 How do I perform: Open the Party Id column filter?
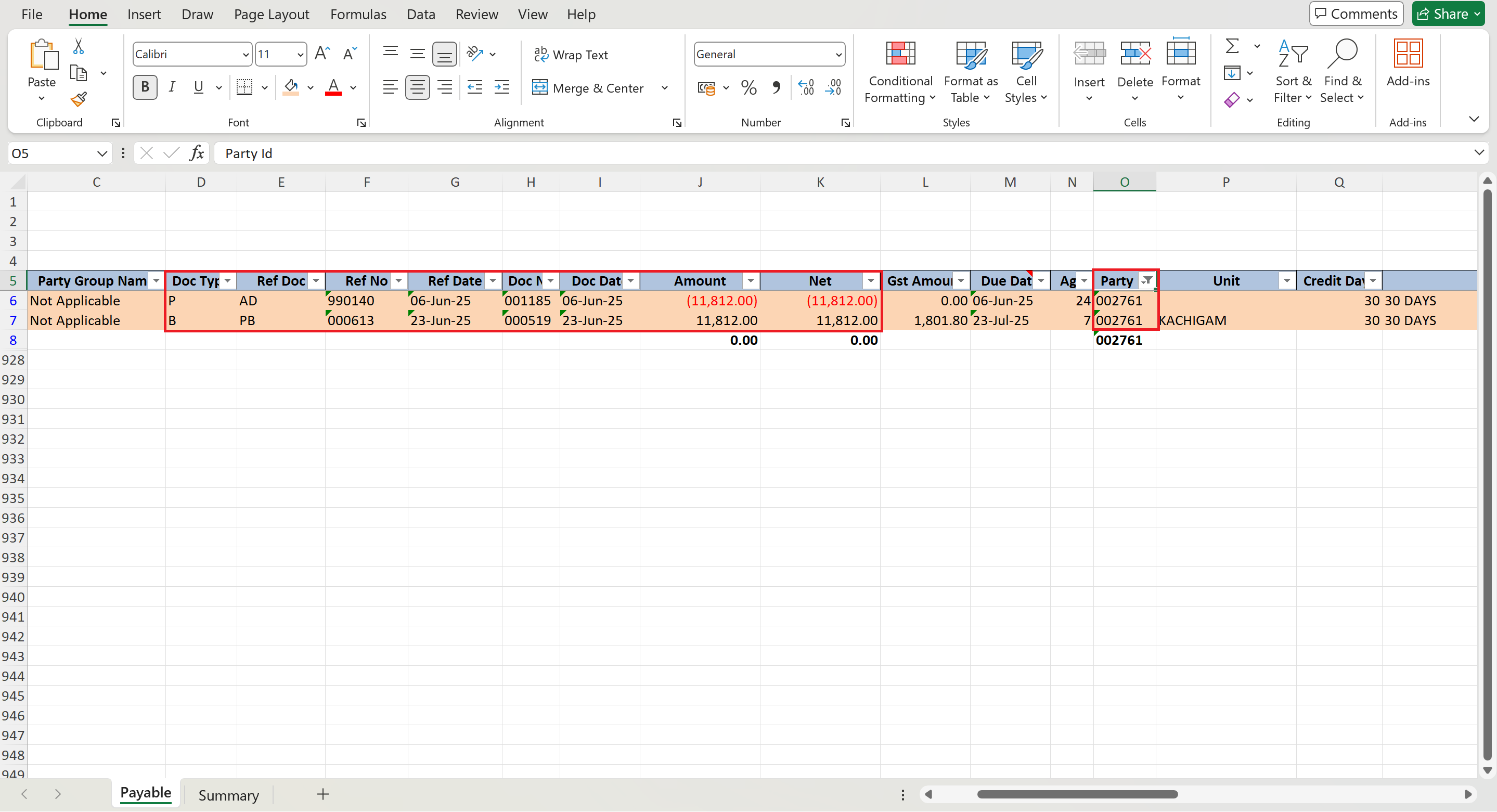pos(1146,281)
